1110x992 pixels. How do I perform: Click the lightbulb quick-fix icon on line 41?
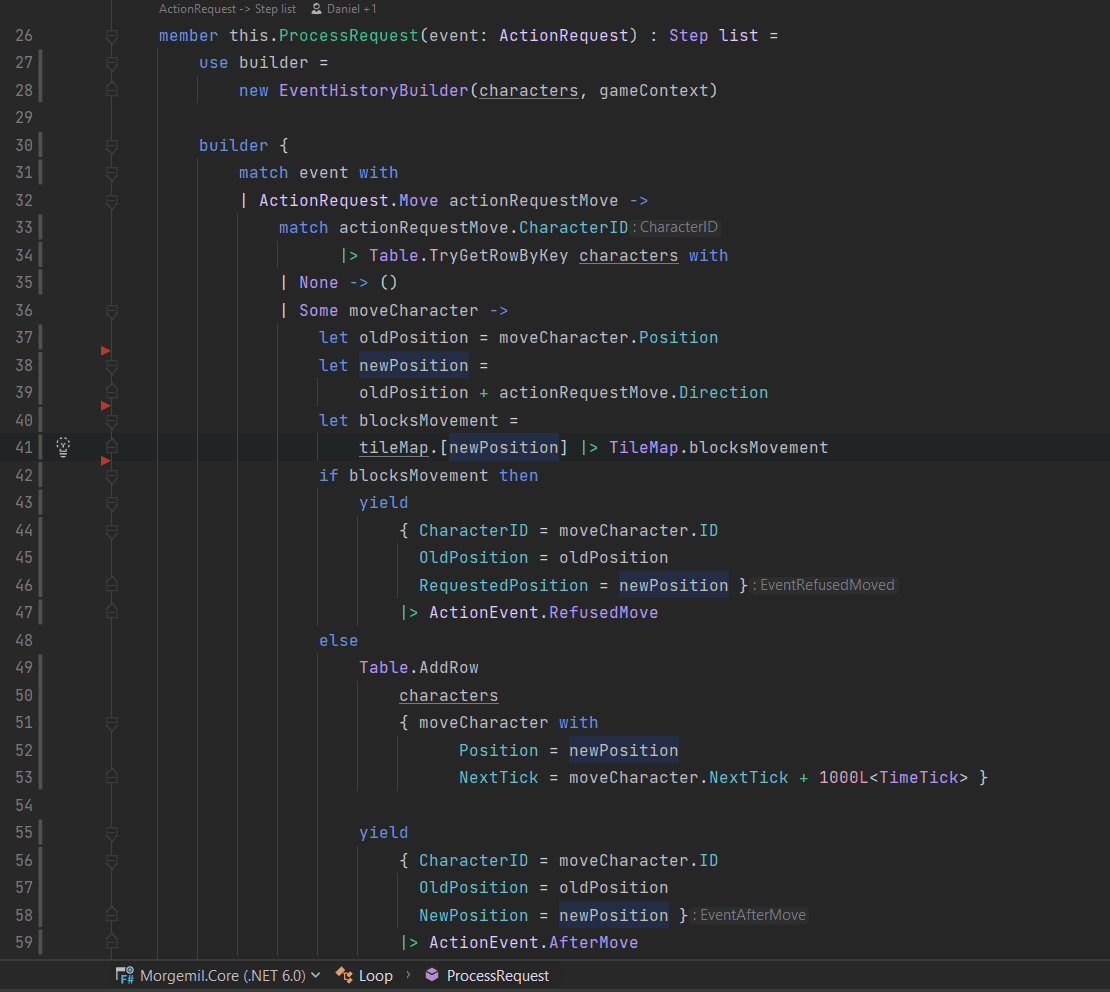tap(63, 447)
